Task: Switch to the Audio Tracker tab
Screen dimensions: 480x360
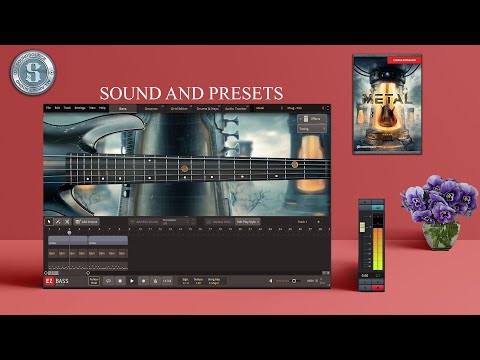Action: click(236, 109)
